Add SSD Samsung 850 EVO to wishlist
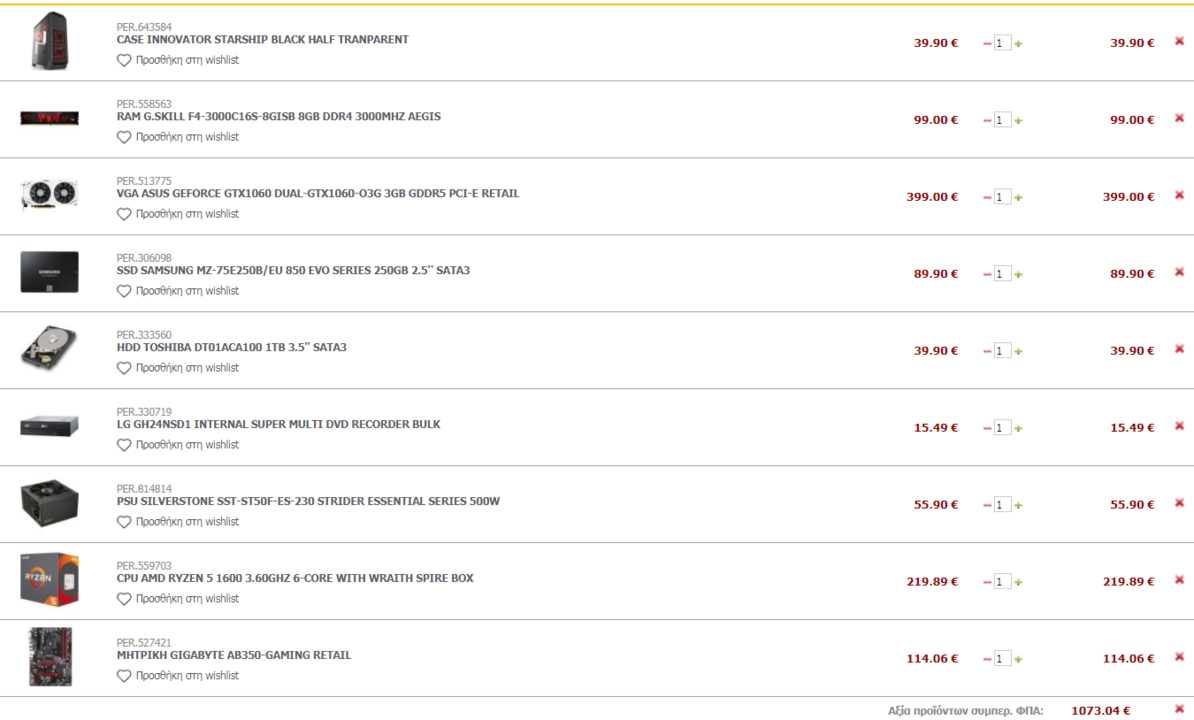This screenshot has width=1194, height=720. click(177, 291)
